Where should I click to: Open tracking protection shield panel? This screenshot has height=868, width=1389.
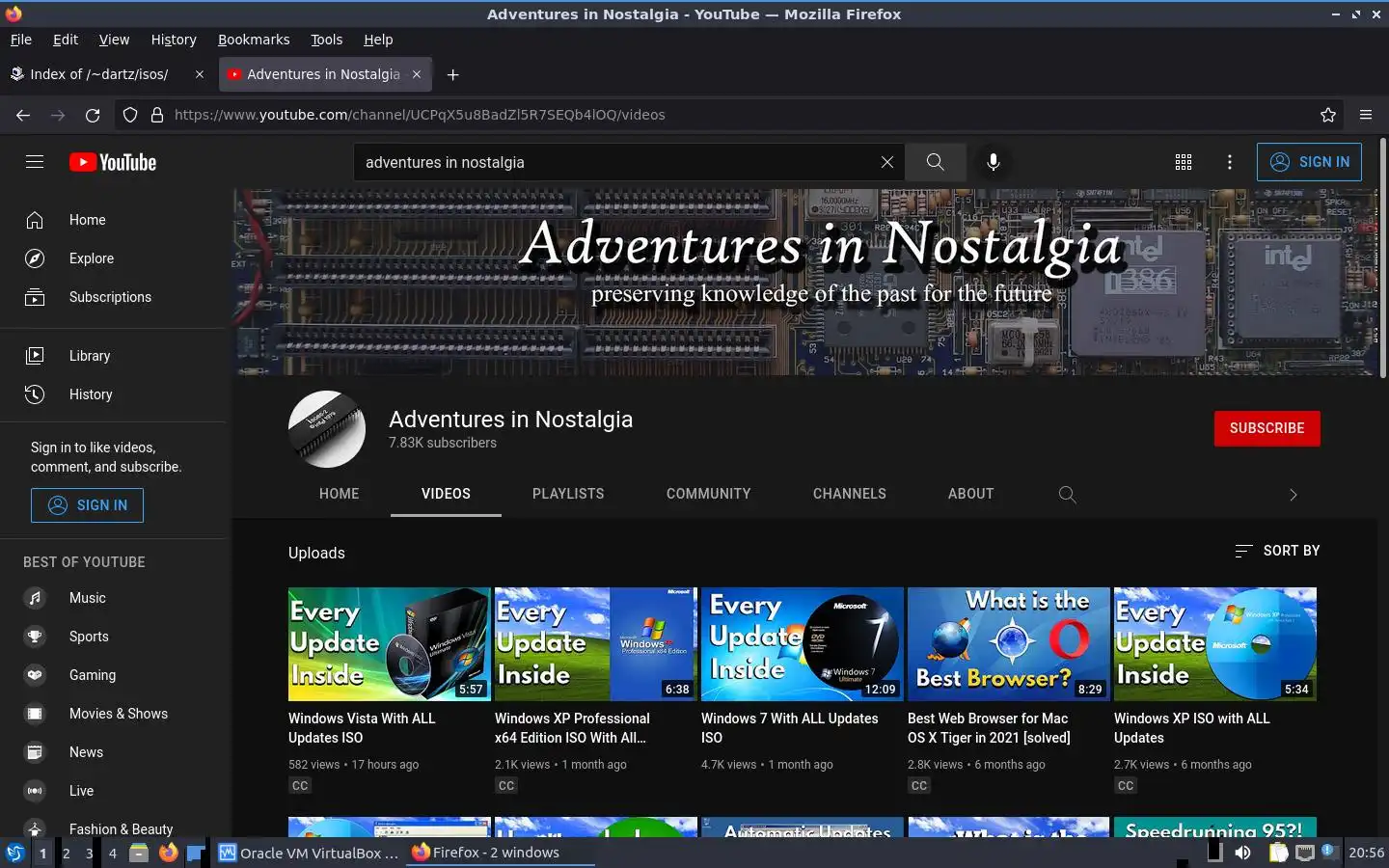coord(130,115)
